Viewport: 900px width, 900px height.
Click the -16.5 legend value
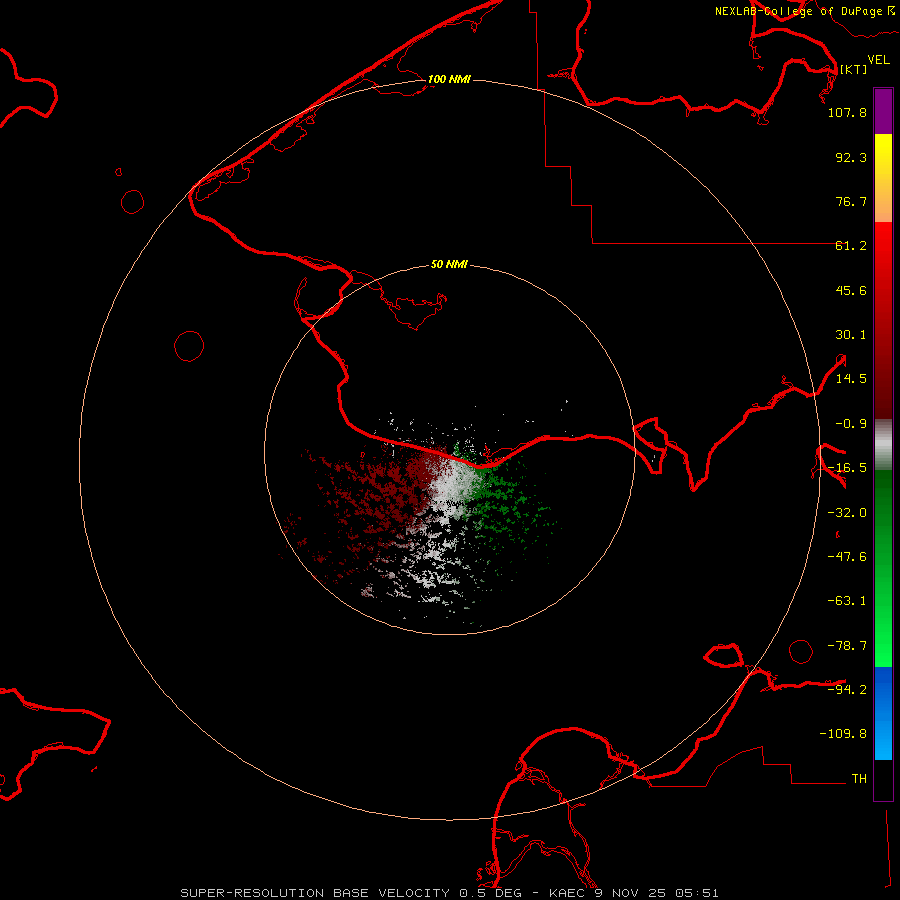coord(847,468)
